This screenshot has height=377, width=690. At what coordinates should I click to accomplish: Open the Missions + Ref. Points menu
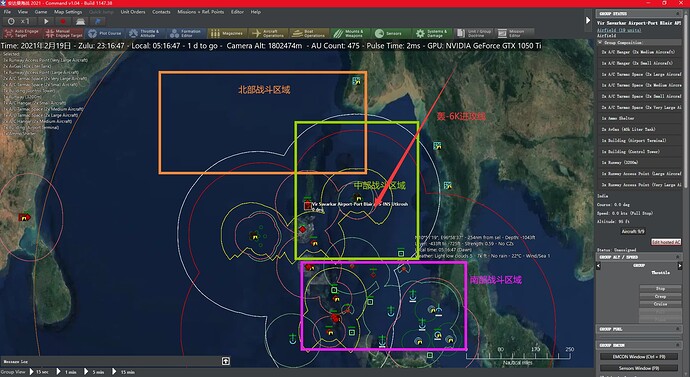point(201,12)
